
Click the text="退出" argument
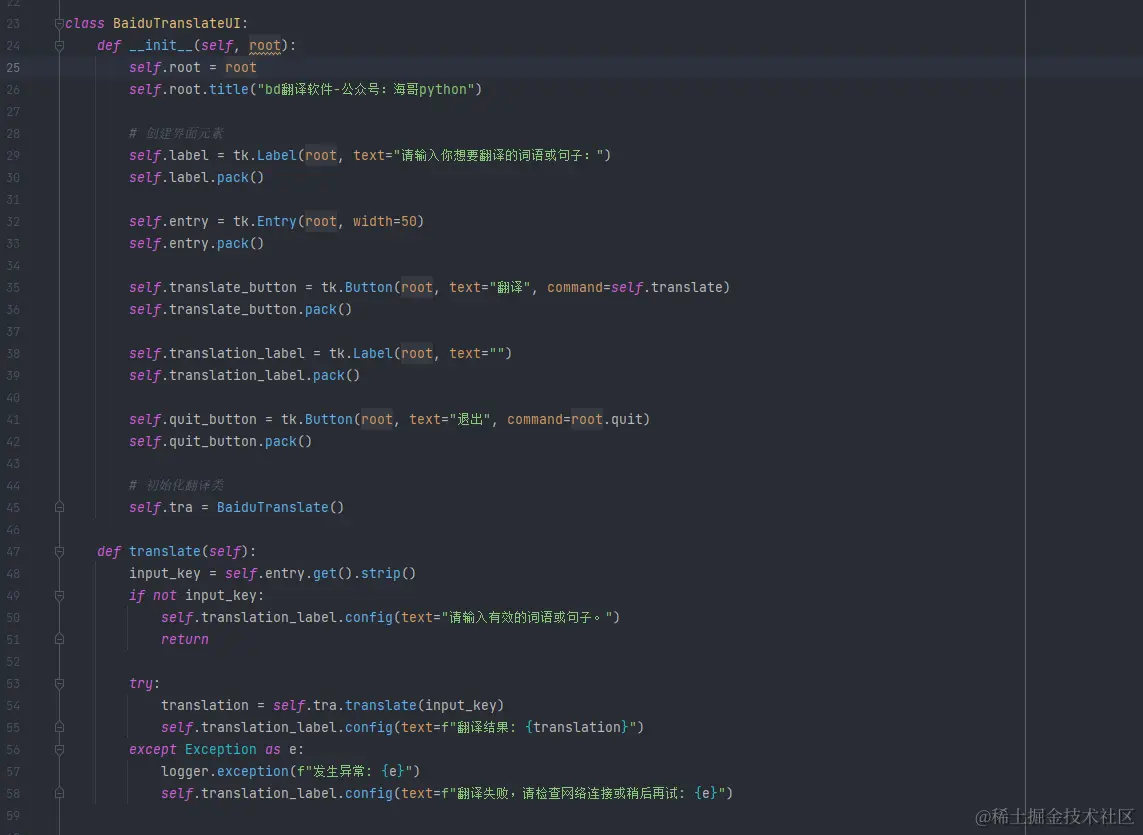[x=450, y=419]
